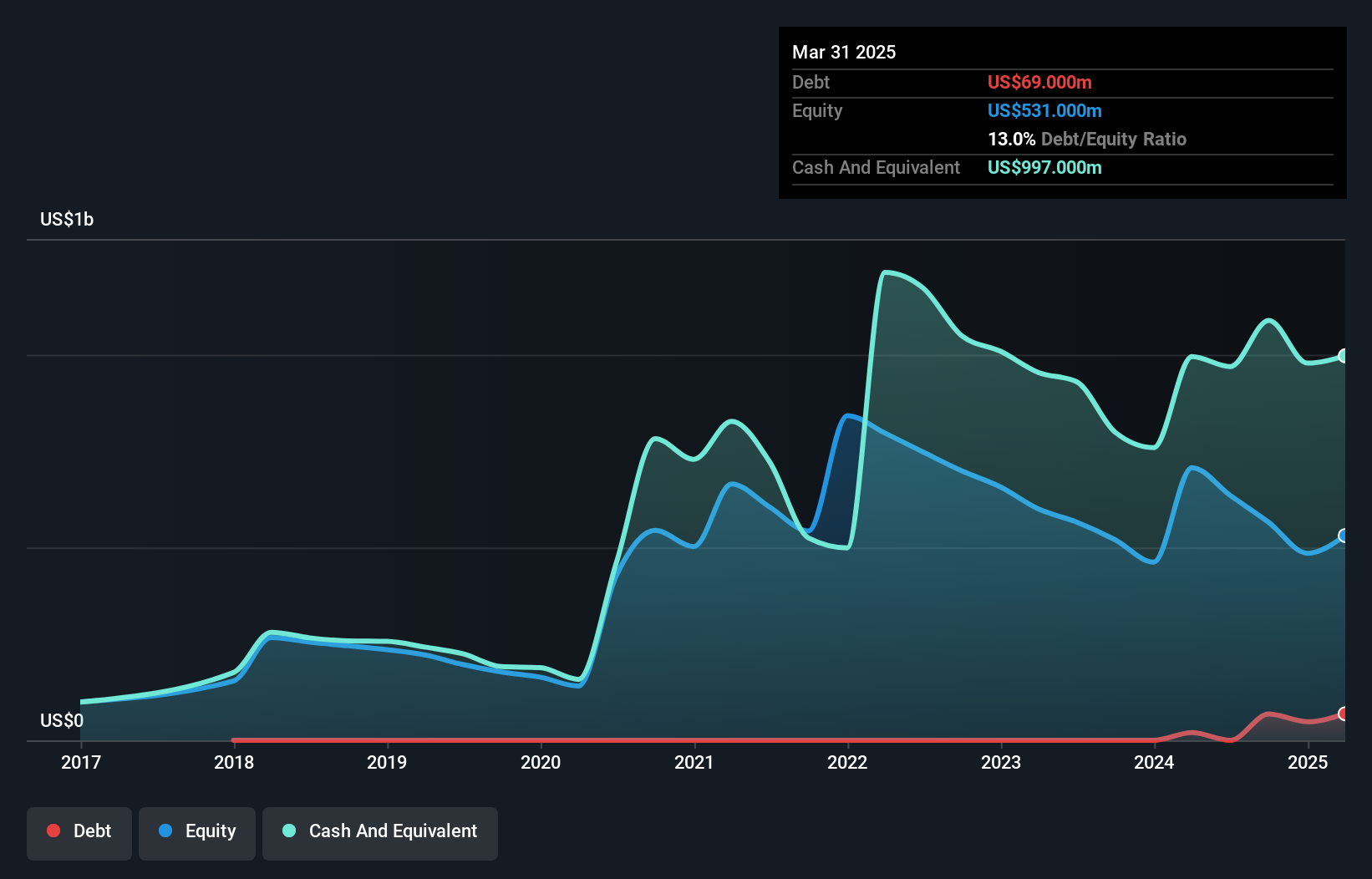Click the blue Equity endpoint marker
Viewport: 1372px width, 879px height.
1344,536
